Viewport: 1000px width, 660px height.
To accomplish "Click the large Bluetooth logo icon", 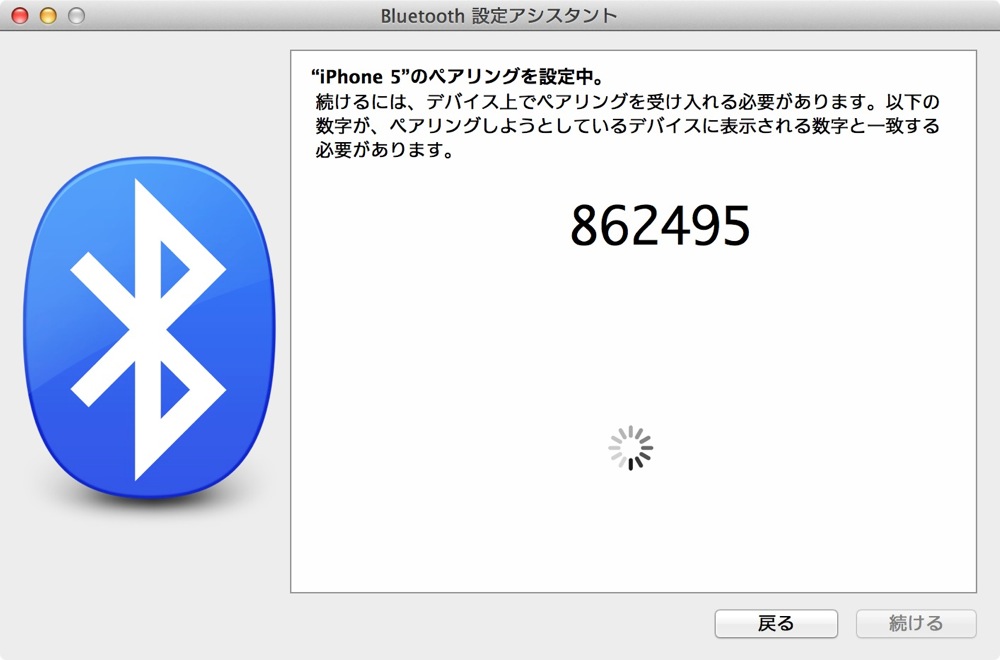I will coord(149,328).
